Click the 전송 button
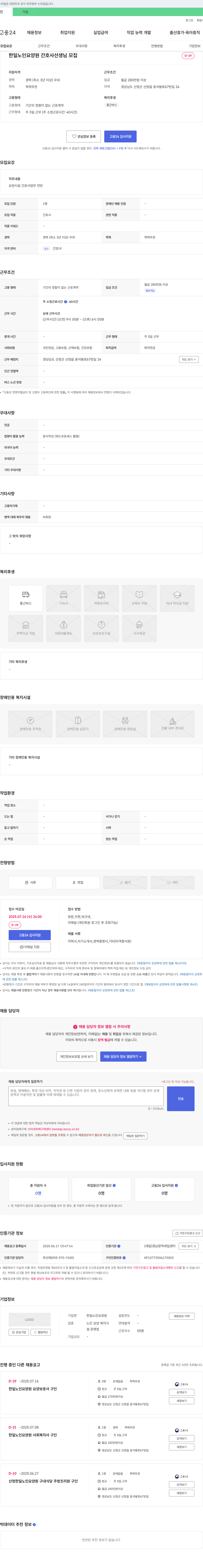This screenshot has width=203, height=1568. 181,1099
